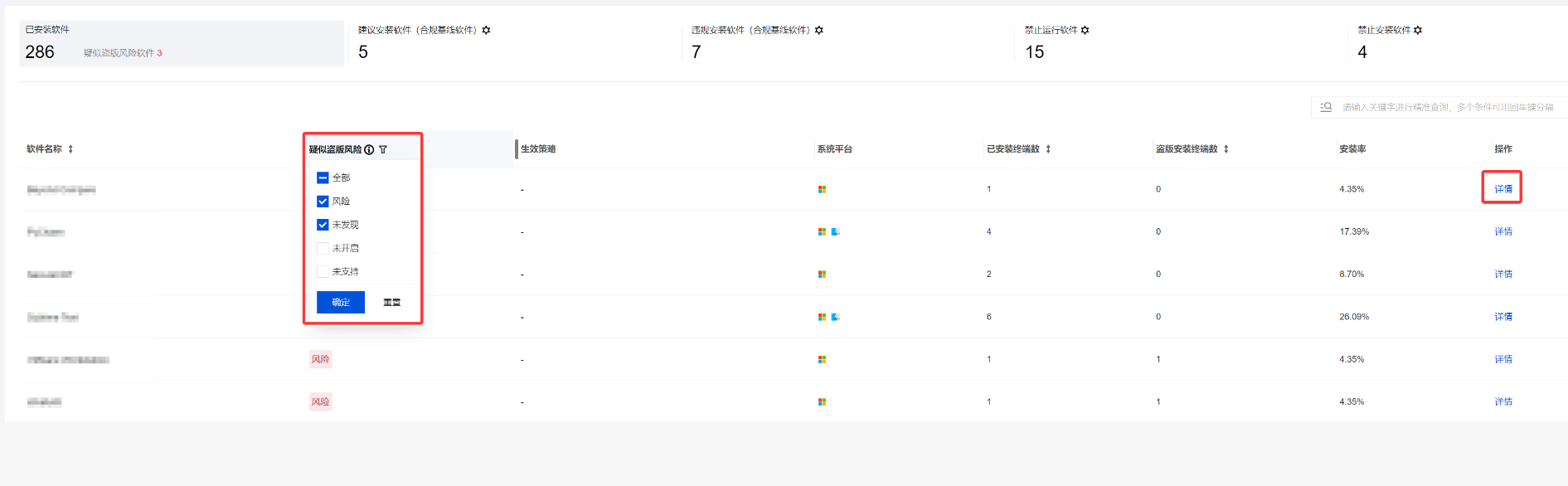Viewport: 1568px width, 486px height.
Task: Click 重置 to reset the filter
Action: tap(391, 302)
